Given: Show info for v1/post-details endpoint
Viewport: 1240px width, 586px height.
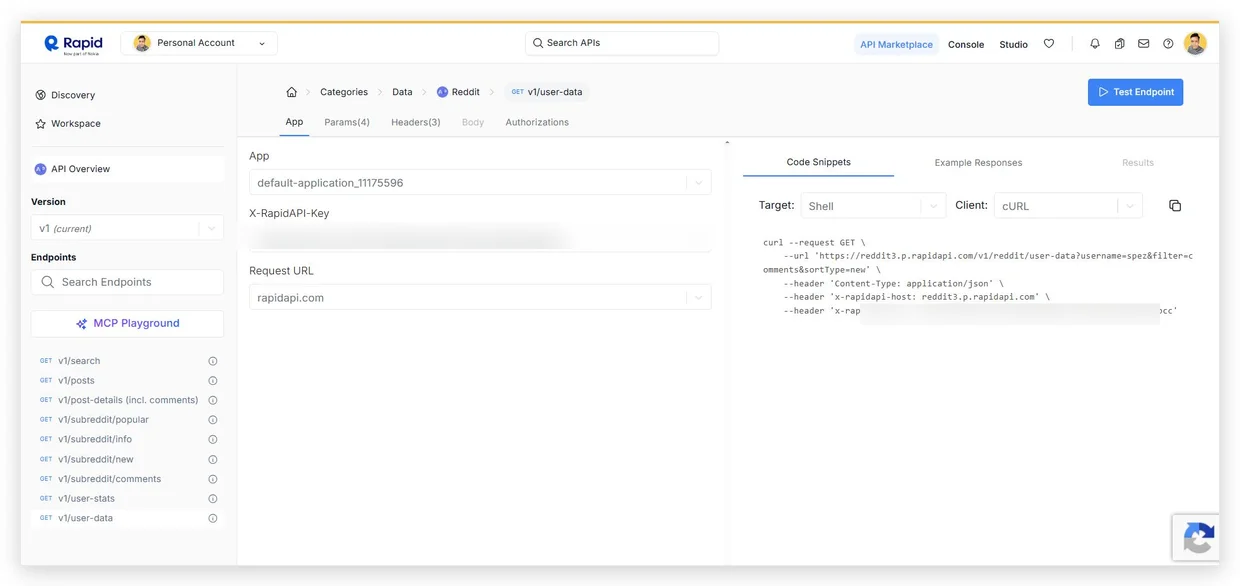Looking at the screenshot, I should tap(213, 400).
